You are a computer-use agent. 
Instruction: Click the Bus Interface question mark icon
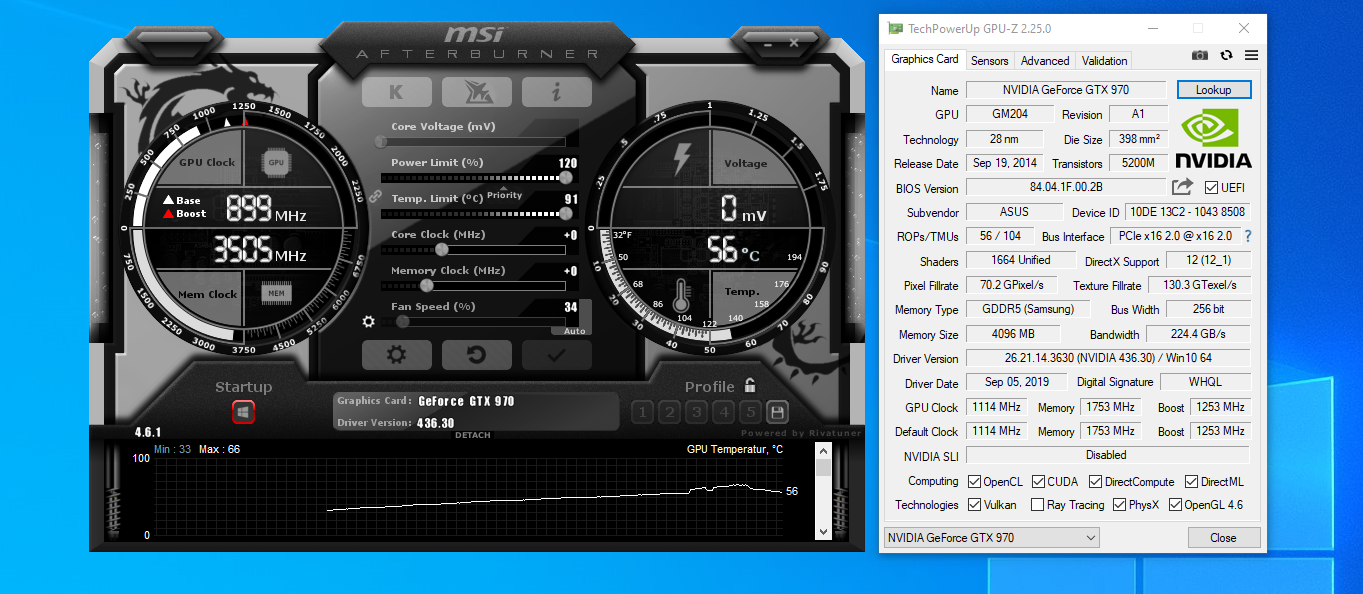click(1248, 236)
